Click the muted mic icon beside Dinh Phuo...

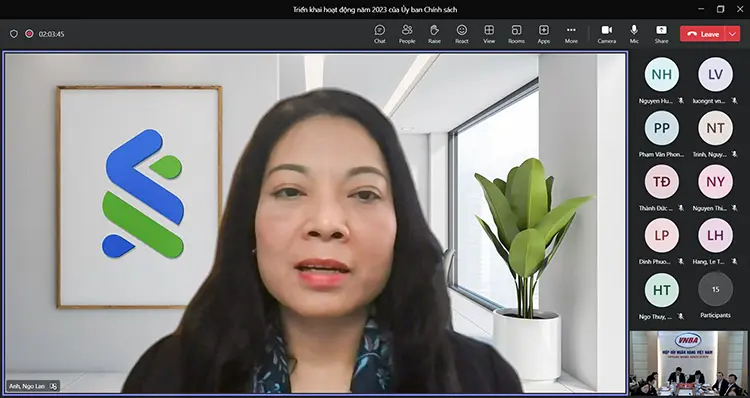point(681,262)
